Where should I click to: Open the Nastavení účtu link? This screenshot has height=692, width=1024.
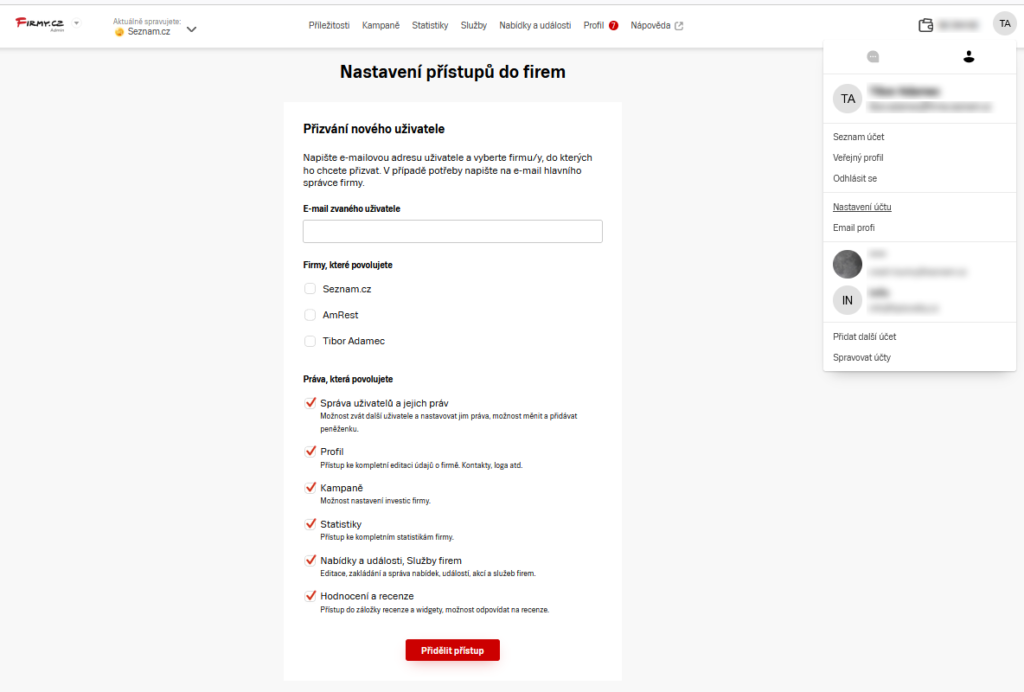(861, 207)
